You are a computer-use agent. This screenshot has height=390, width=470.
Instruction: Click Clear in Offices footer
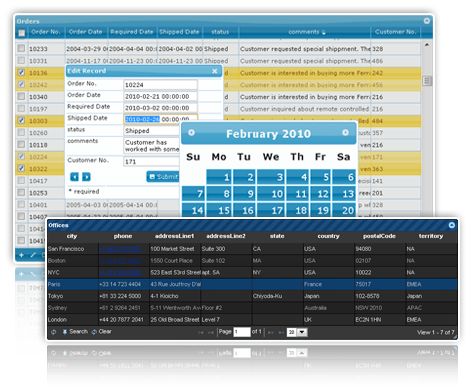click(x=101, y=332)
